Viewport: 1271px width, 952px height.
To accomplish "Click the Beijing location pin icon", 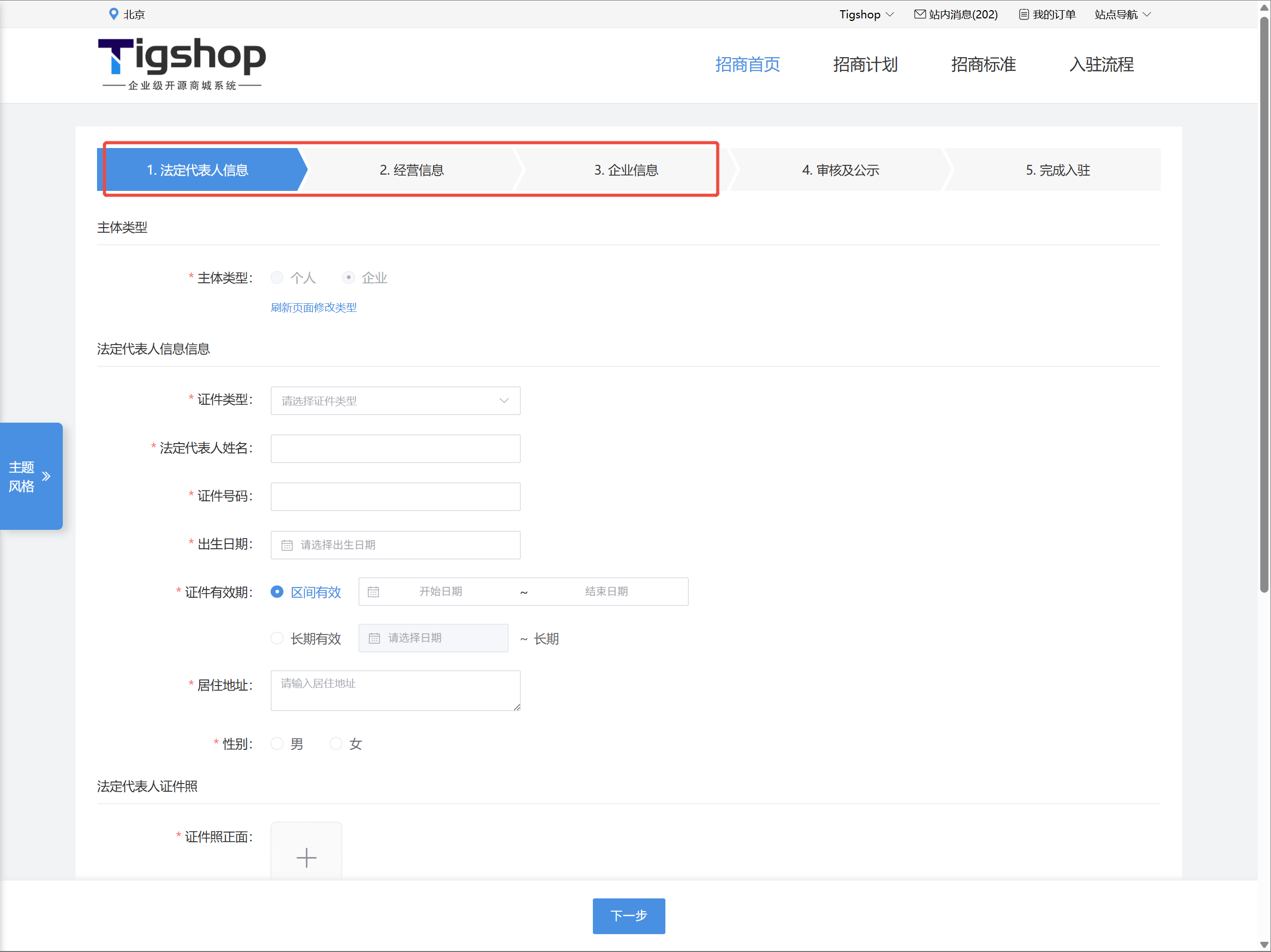I will tap(114, 14).
